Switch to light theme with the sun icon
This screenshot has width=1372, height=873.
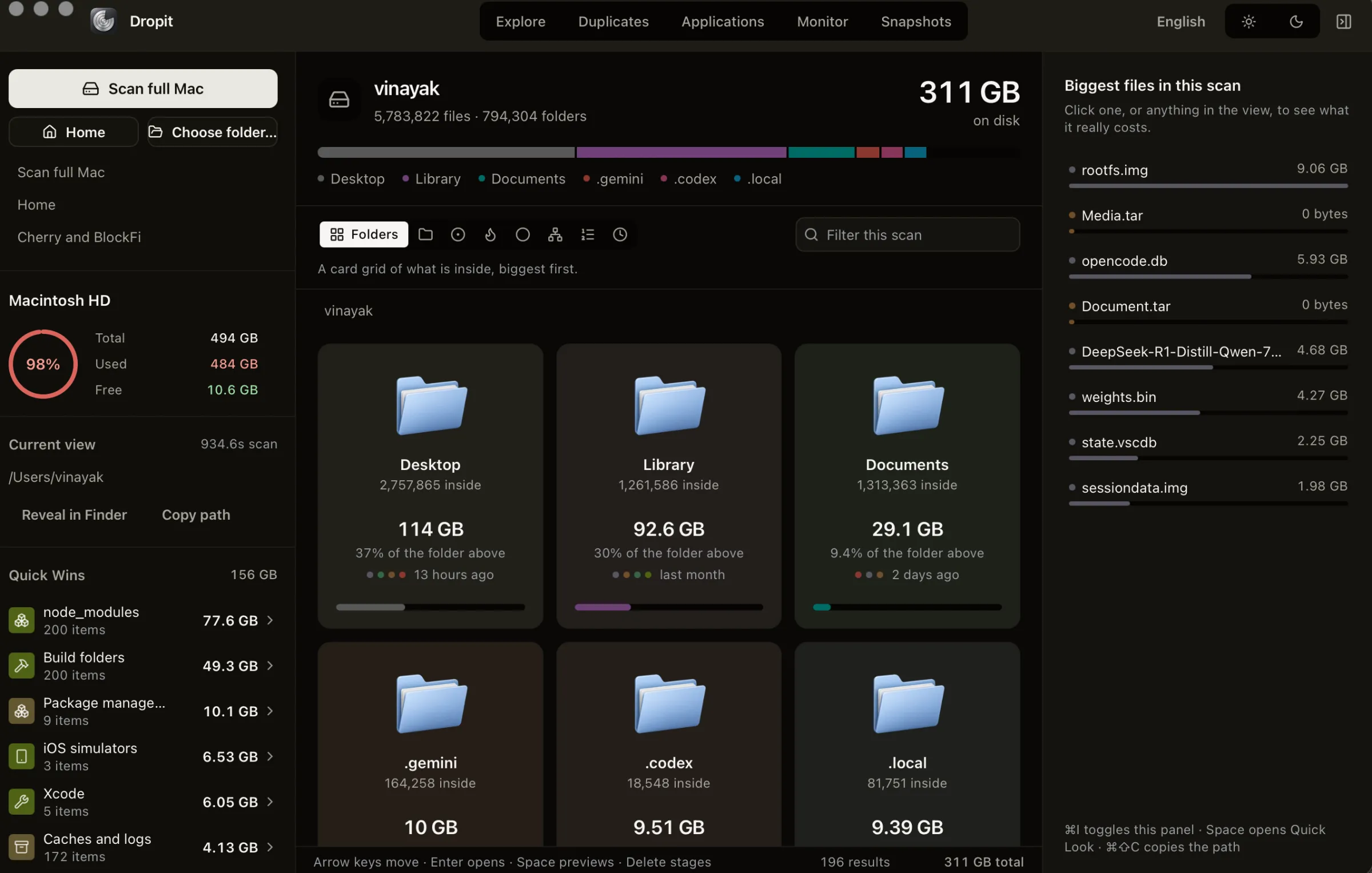[x=1249, y=22]
